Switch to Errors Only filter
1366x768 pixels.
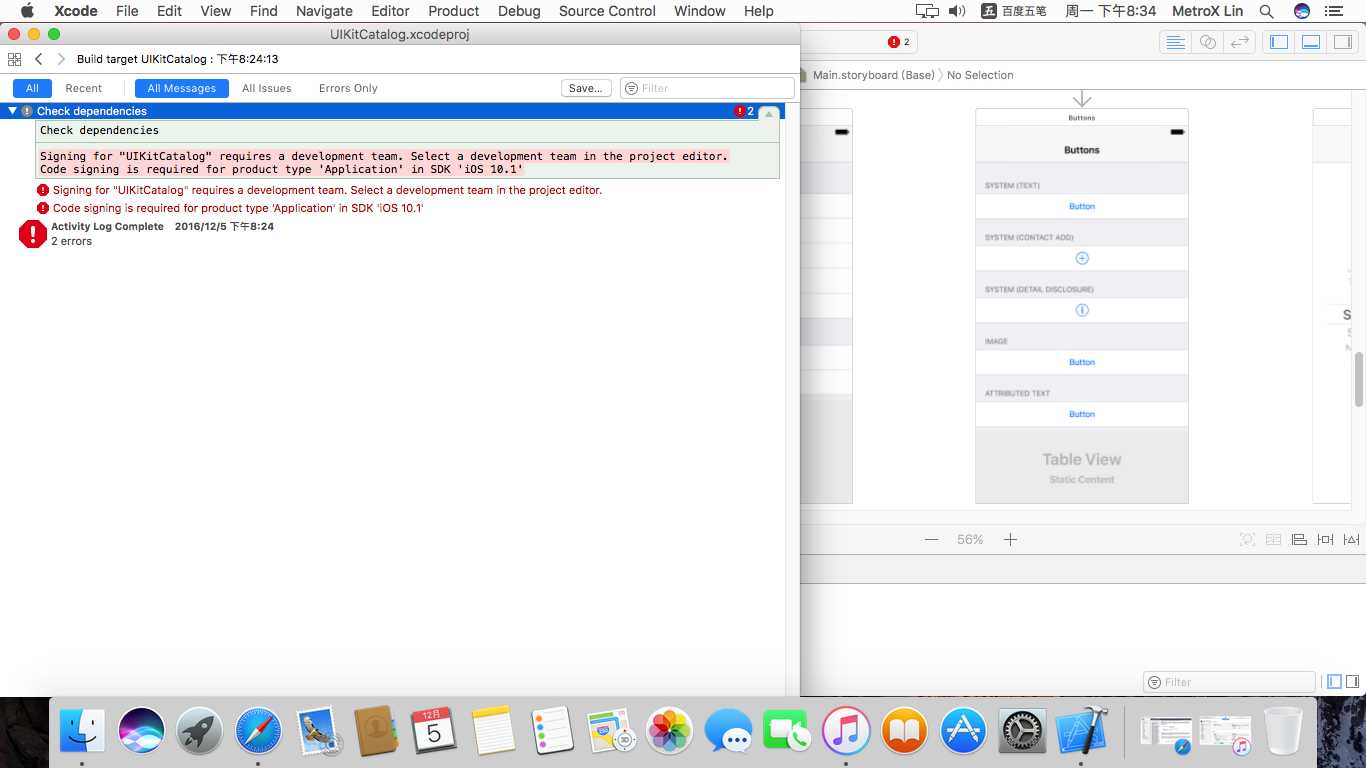click(348, 88)
